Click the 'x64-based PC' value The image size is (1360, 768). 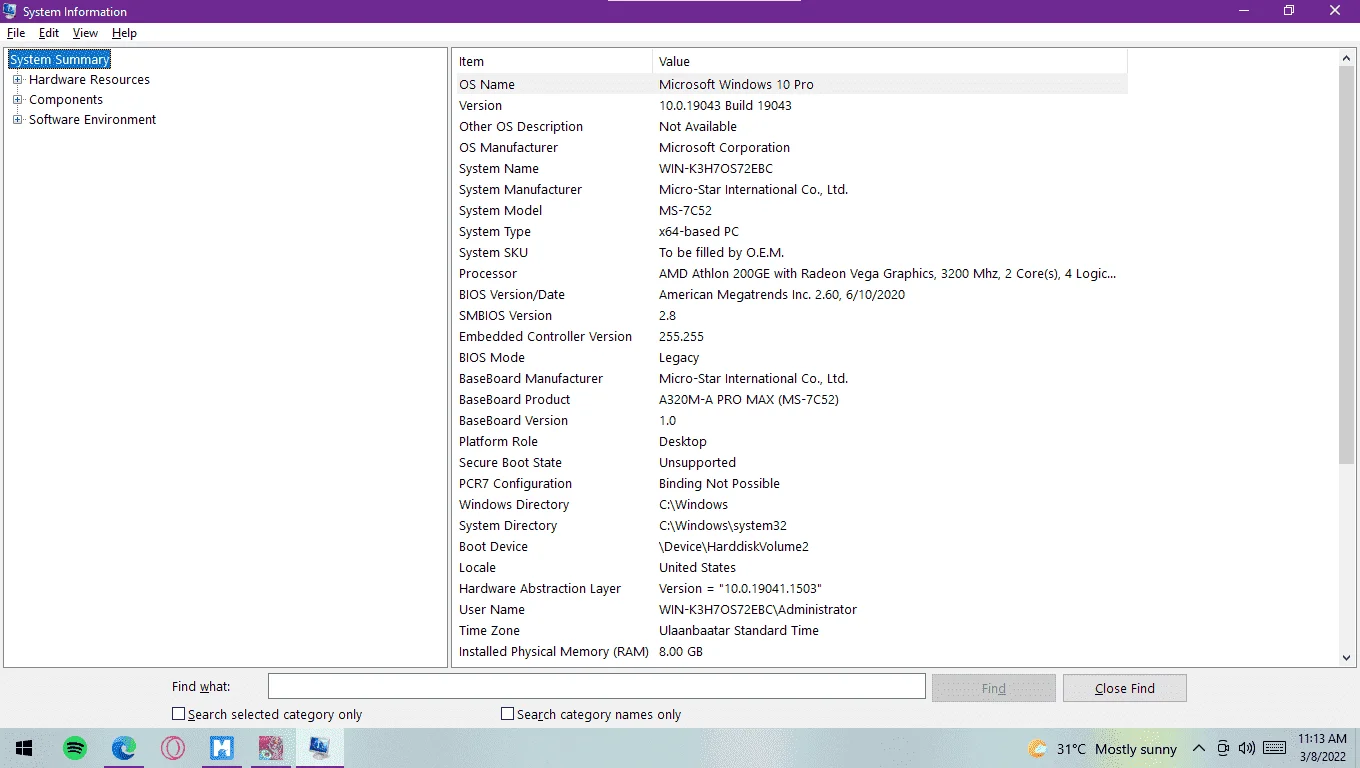pos(699,232)
